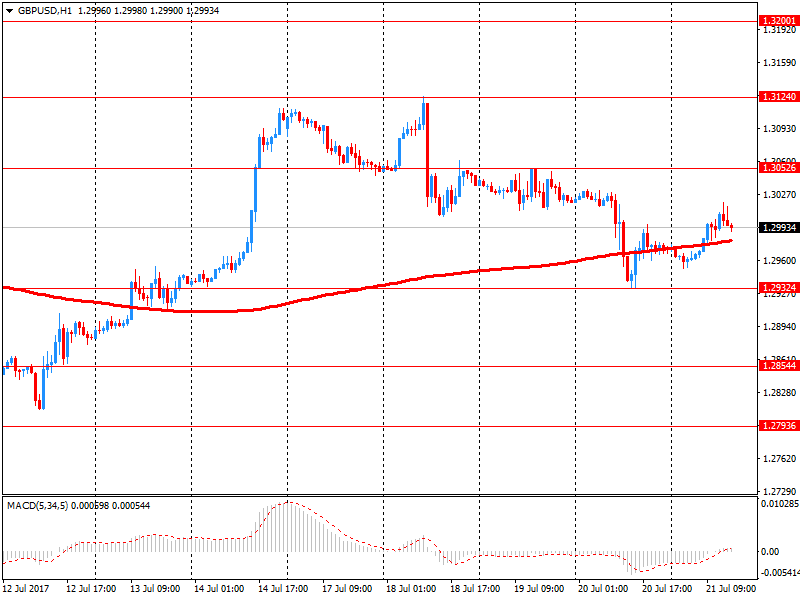Select the 1.27290 price scale value
800x600 pixels.
pyautogui.click(x=780, y=491)
